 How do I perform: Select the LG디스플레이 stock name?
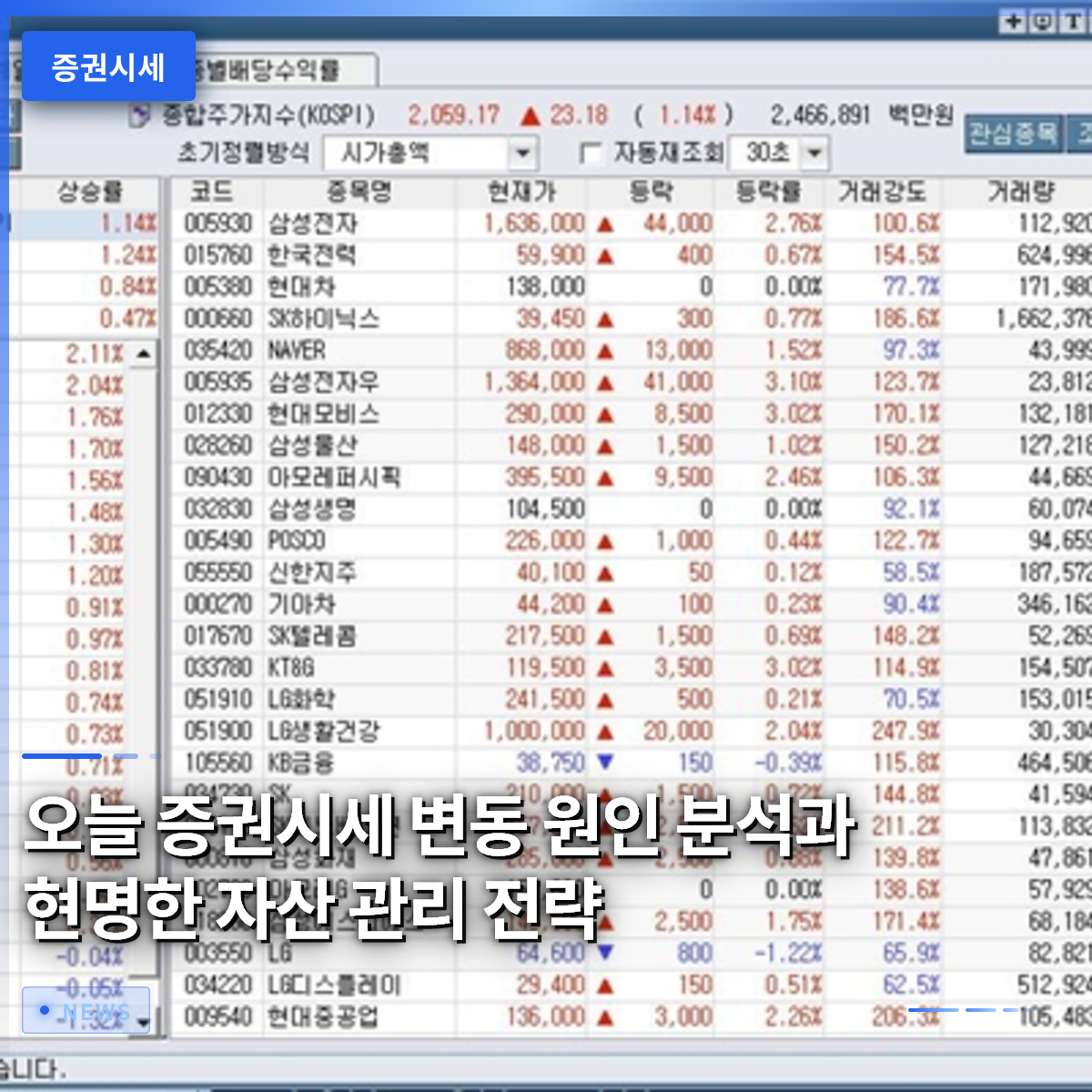(334, 986)
